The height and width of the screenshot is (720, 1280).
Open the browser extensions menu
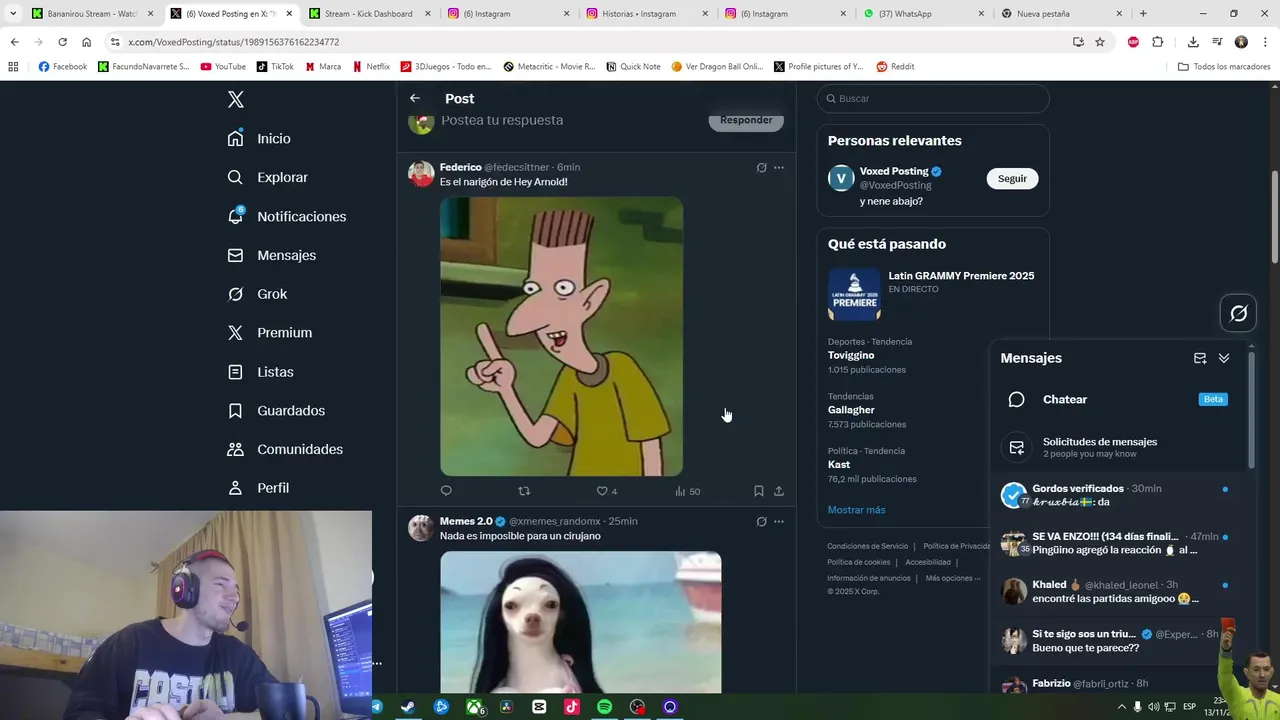click(x=1158, y=42)
